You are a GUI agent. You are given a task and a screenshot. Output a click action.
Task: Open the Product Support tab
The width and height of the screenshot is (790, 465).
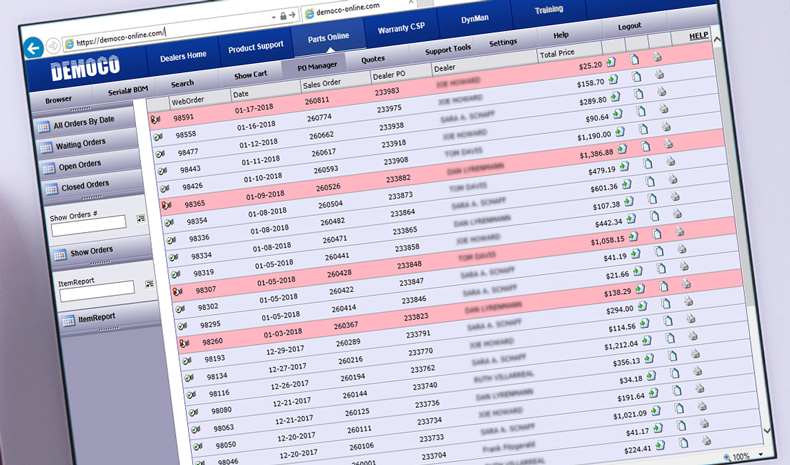255,48
